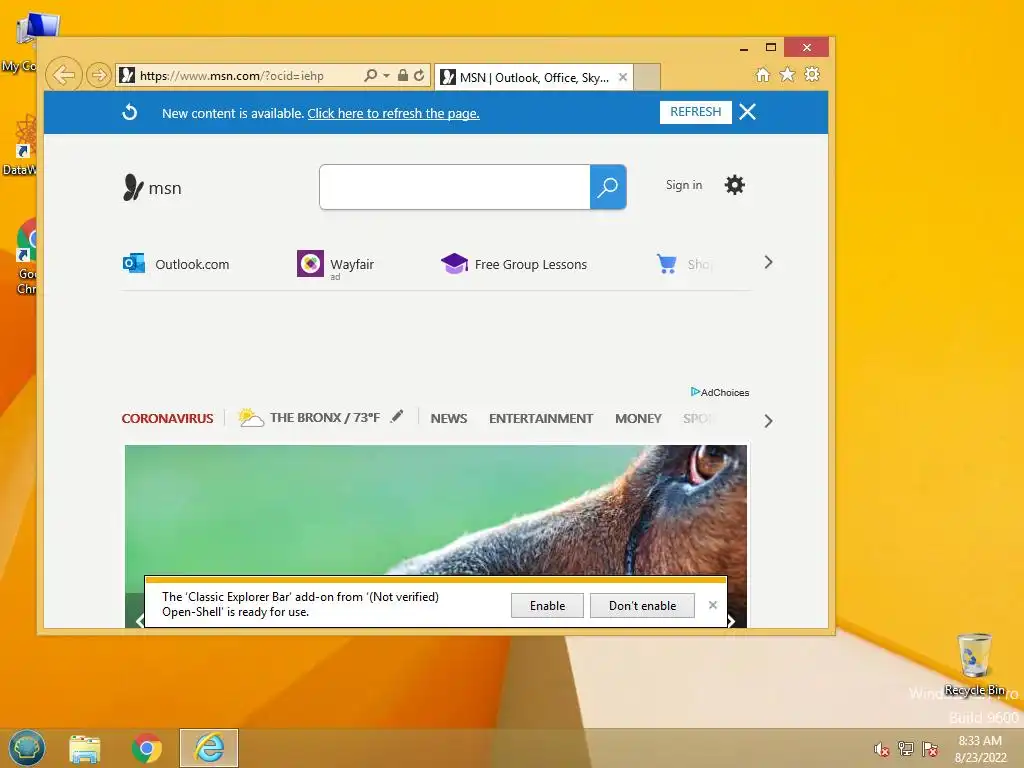Launch Google Chrome from taskbar

(146, 748)
